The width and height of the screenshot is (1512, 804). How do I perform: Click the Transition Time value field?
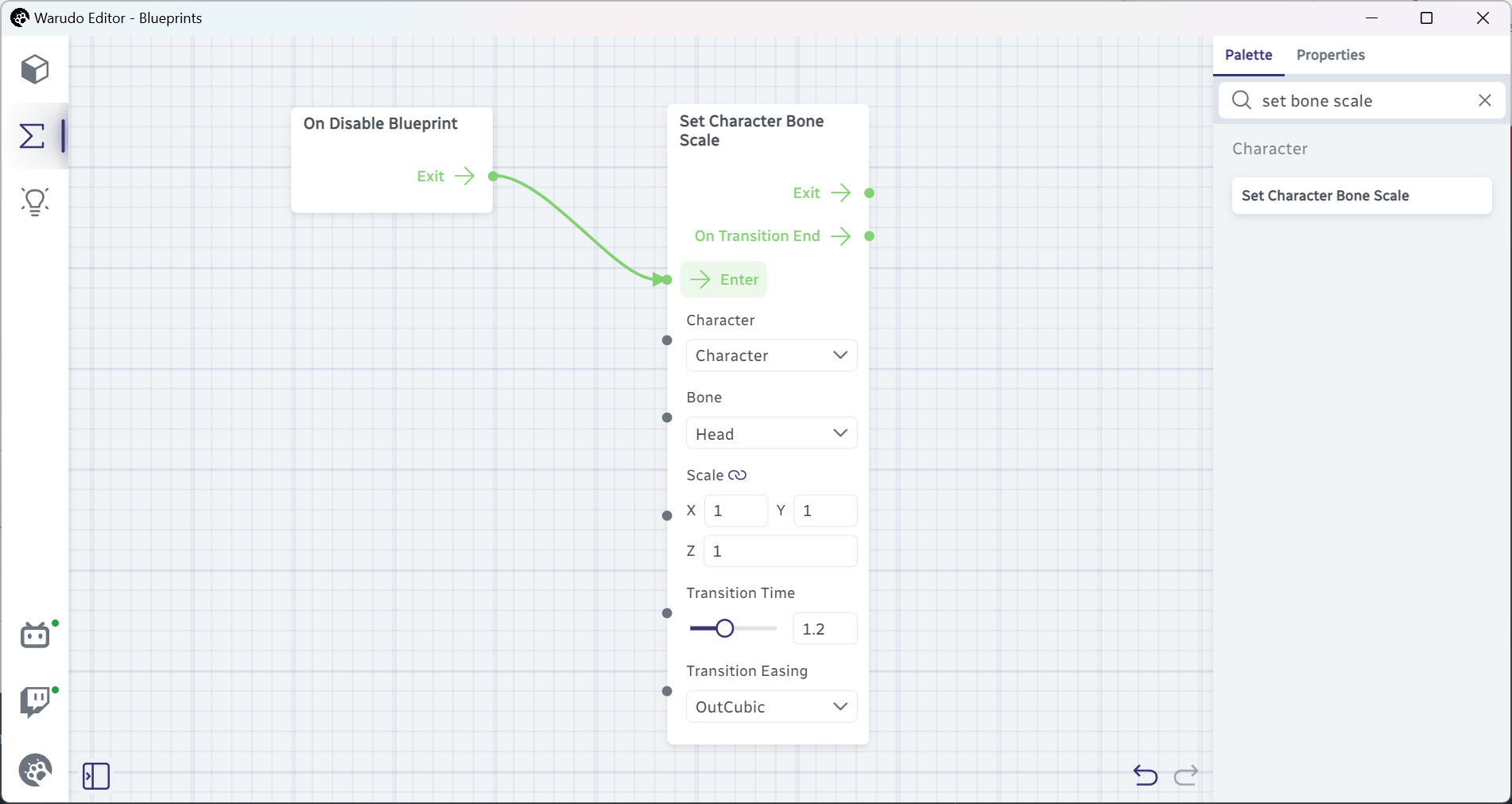(824, 629)
